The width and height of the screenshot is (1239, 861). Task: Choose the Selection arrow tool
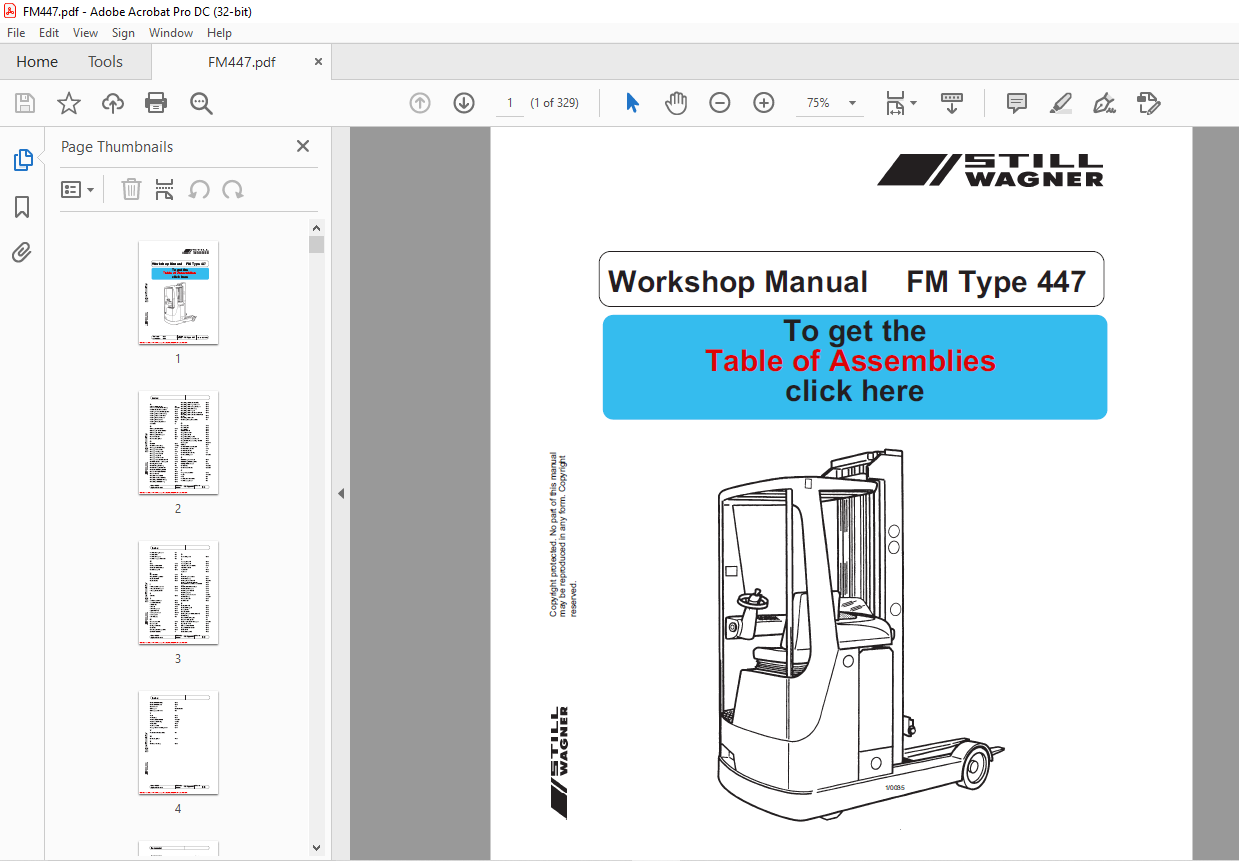click(x=632, y=103)
